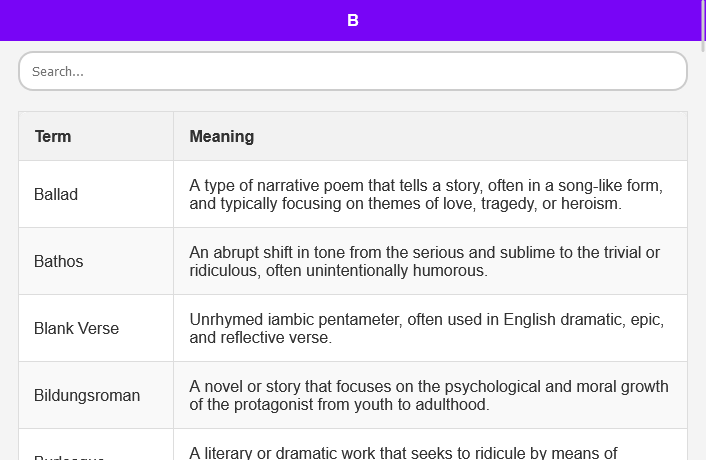Click the Term column header
Screen dimensions: 706x460
pyautogui.click(x=53, y=136)
